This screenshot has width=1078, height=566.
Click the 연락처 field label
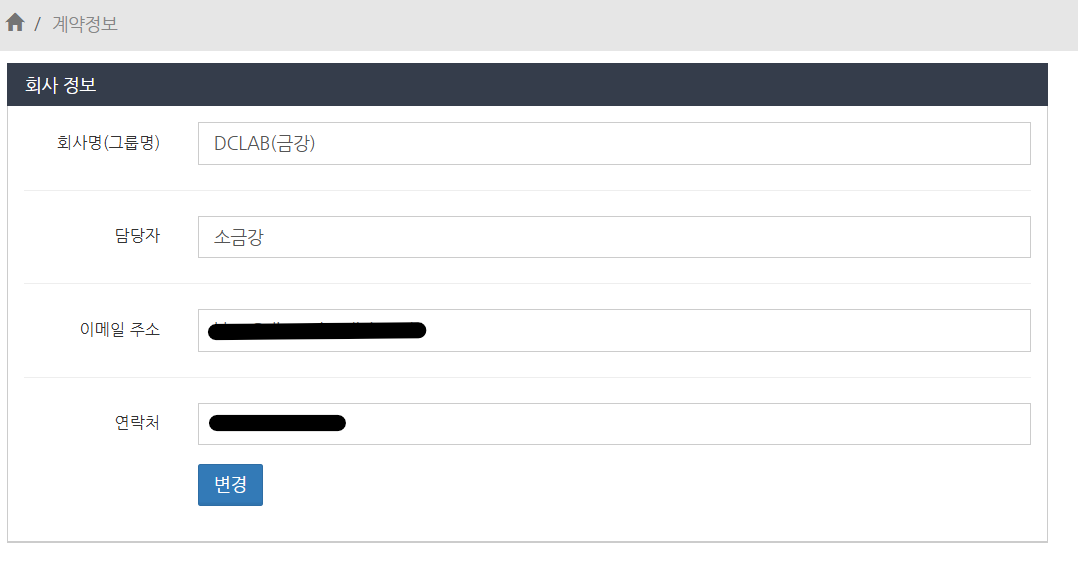point(137,423)
